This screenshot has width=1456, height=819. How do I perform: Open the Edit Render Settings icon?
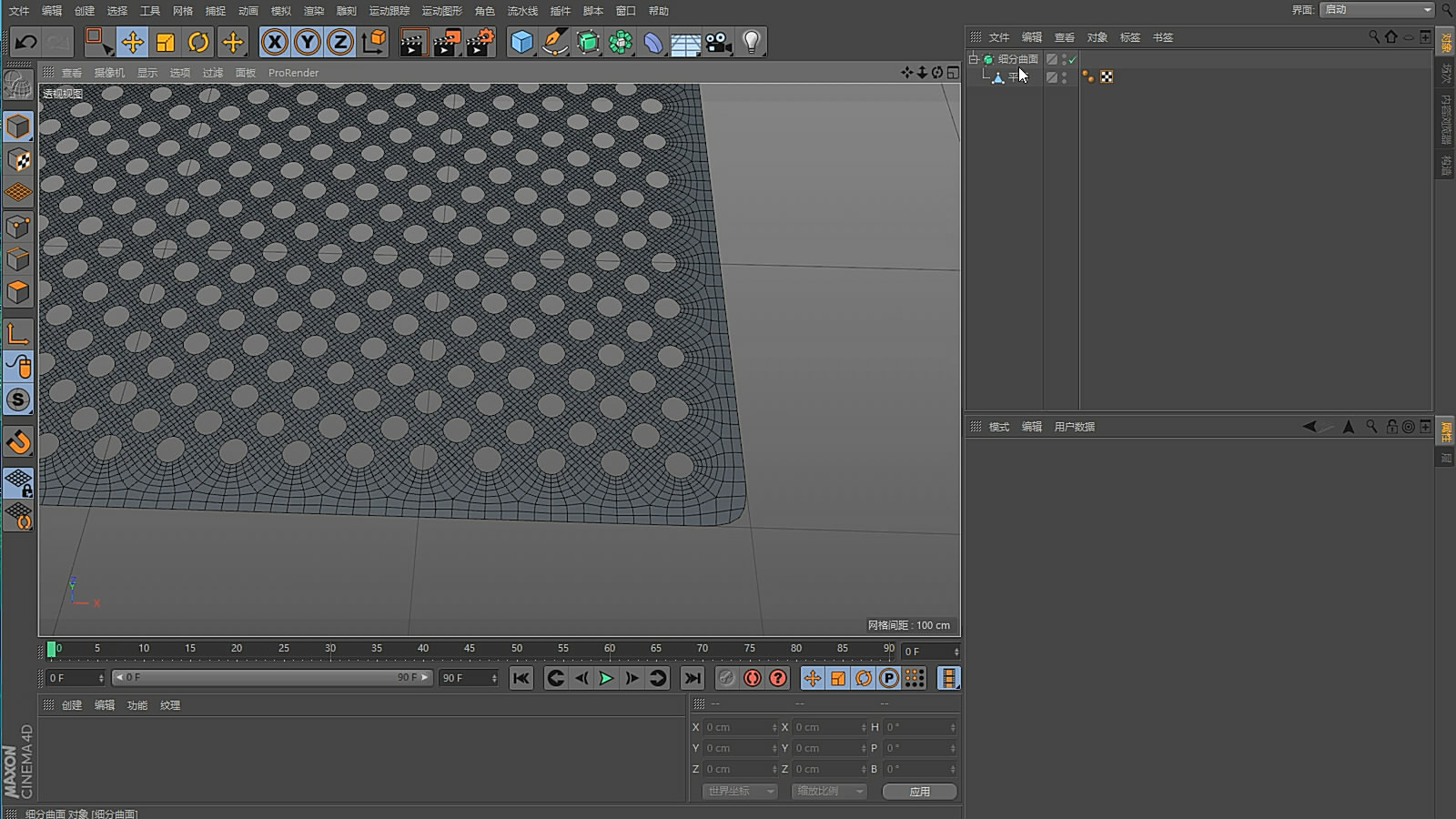(x=480, y=42)
